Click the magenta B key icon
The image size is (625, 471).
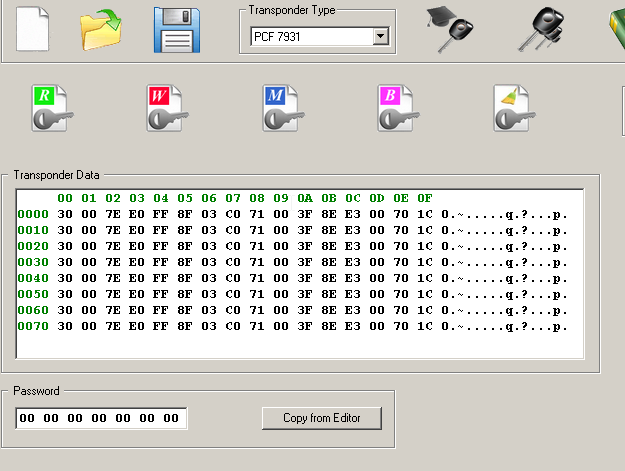(398, 108)
